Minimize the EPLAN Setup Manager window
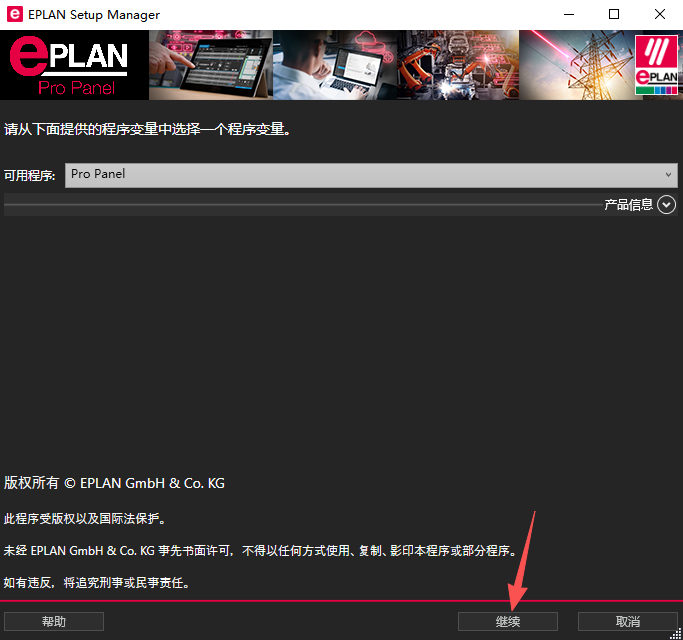 click(568, 14)
